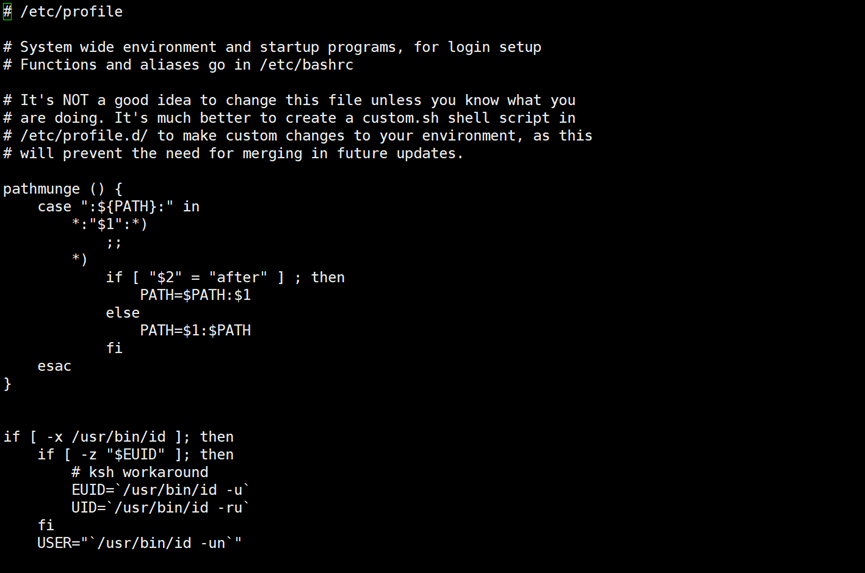Place cursor on 'System wide environment' comment

(118, 47)
